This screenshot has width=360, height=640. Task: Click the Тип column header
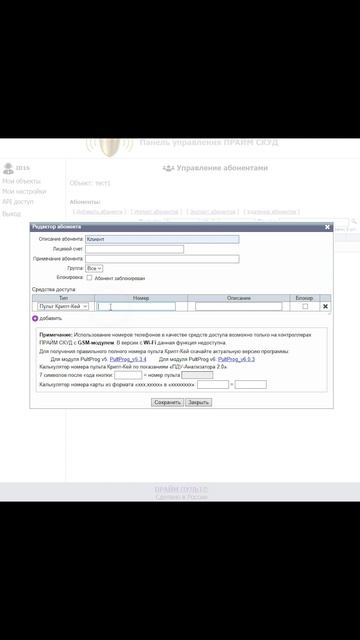[x=63, y=298]
